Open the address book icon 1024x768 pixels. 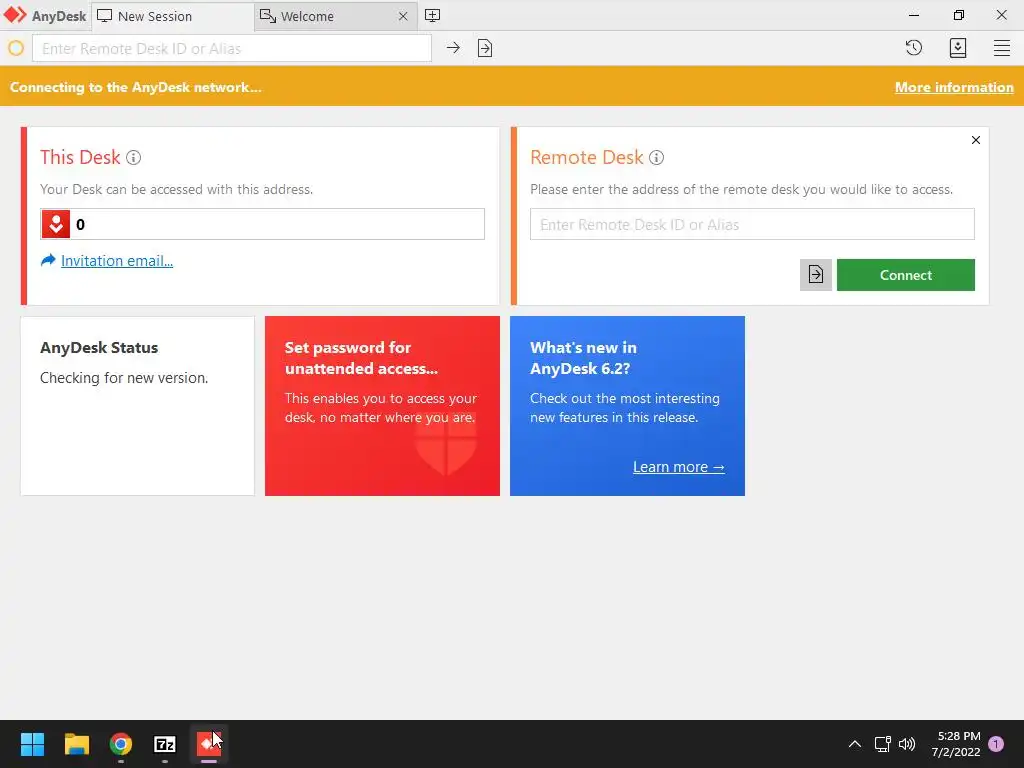pyautogui.click(x=957, y=48)
